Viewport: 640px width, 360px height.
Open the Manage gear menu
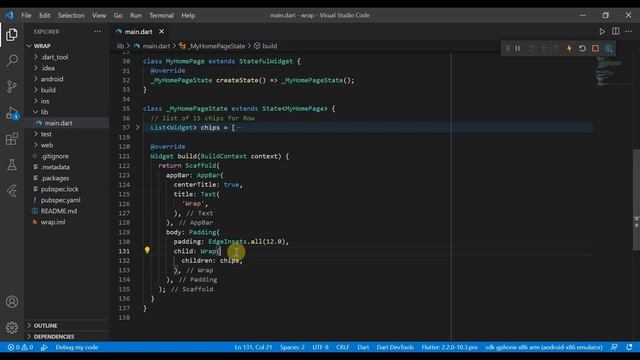click(x=12, y=327)
